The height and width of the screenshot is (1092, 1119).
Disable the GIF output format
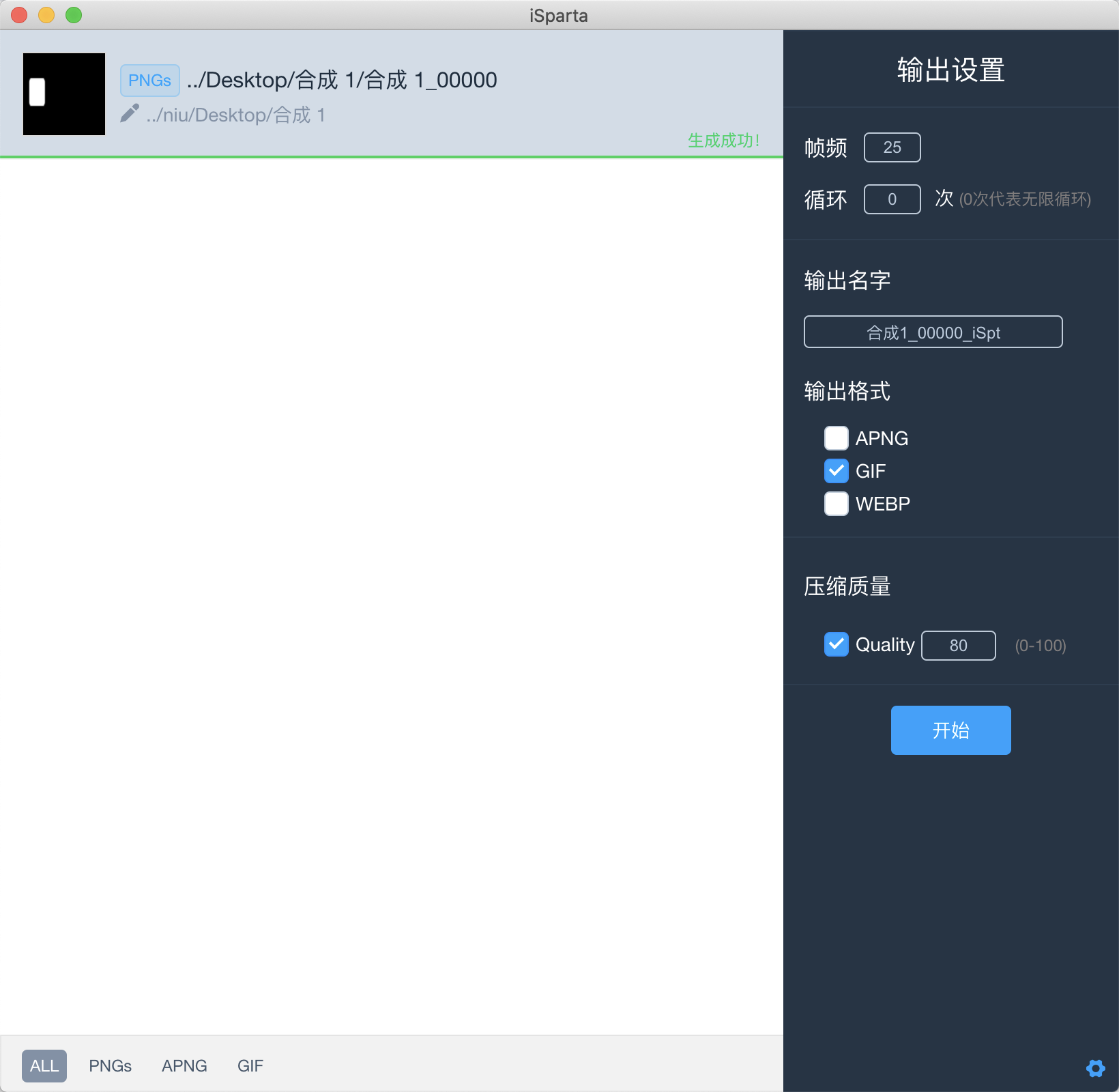coord(836,471)
